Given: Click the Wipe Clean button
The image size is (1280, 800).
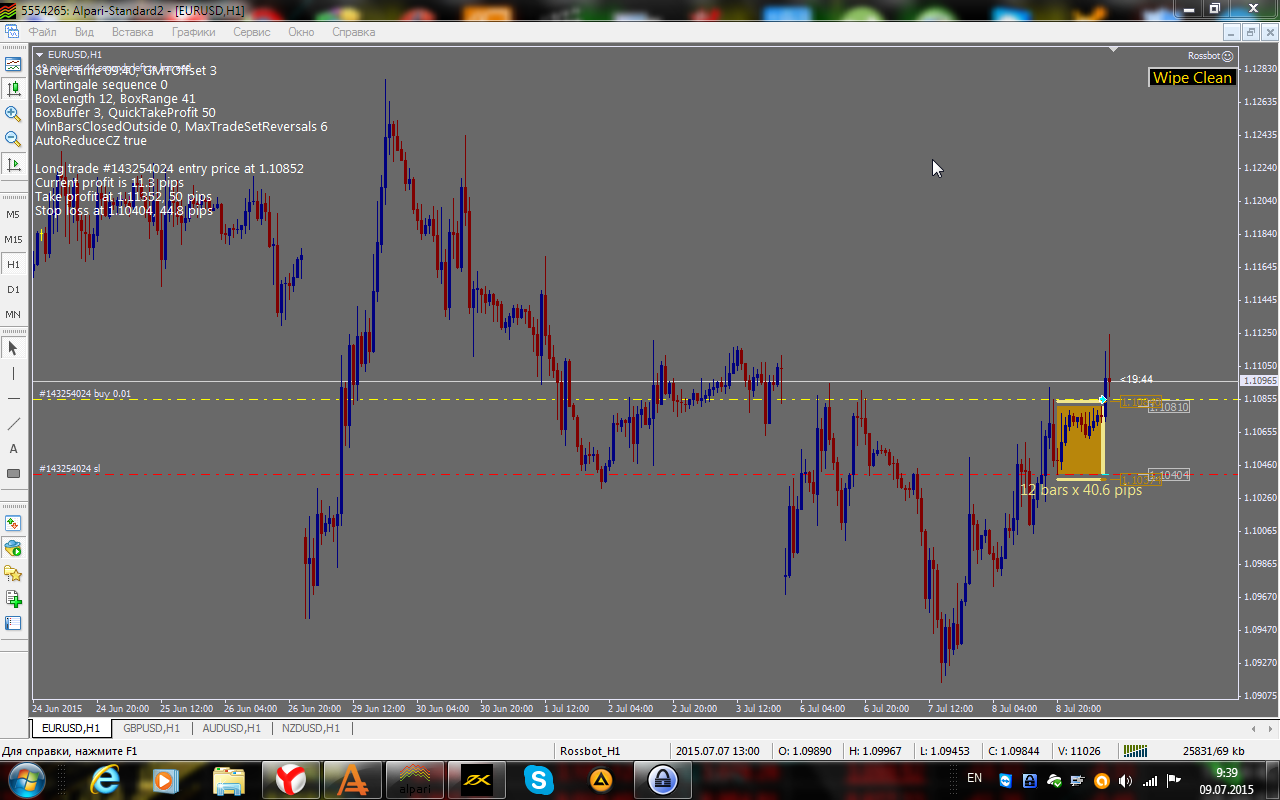Looking at the screenshot, I should click(x=1192, y=77).
